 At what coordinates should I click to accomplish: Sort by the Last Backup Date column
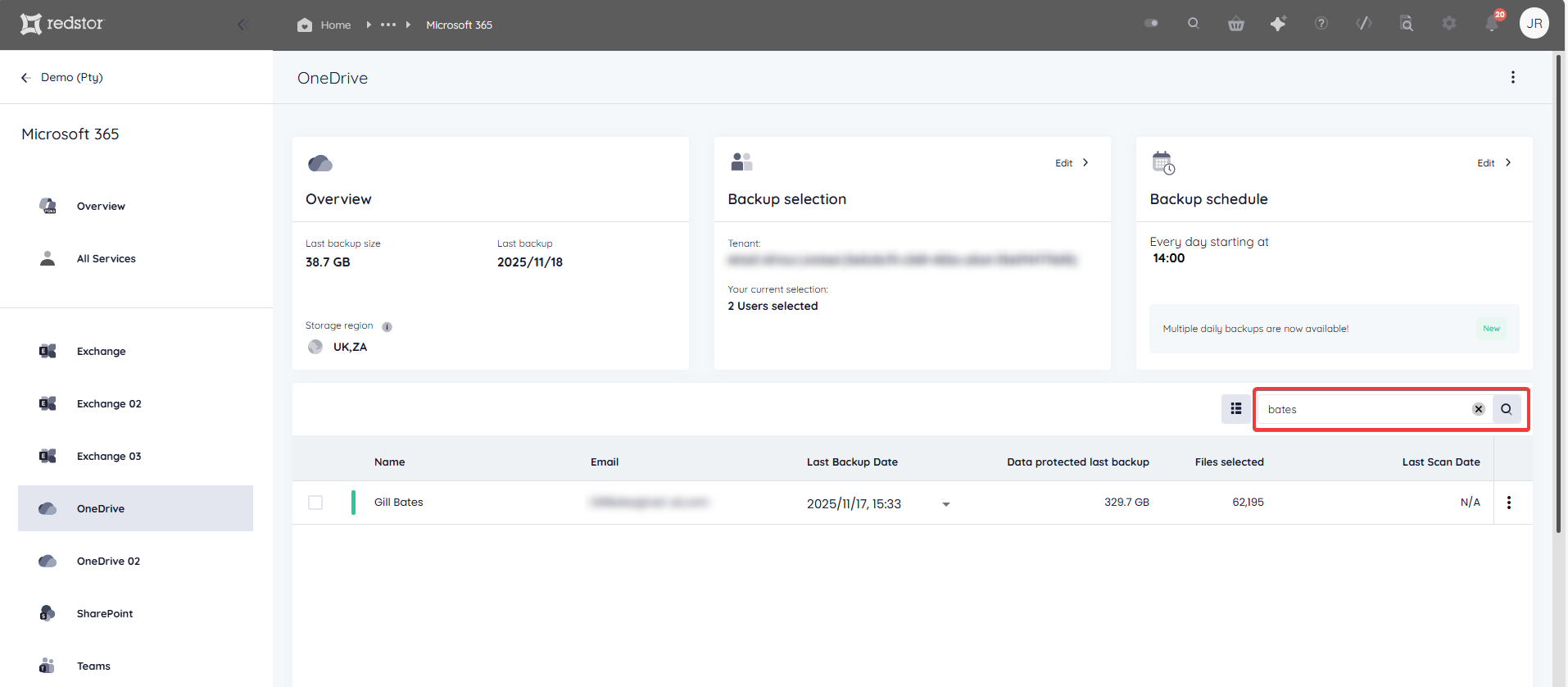[x=852, y=462]
